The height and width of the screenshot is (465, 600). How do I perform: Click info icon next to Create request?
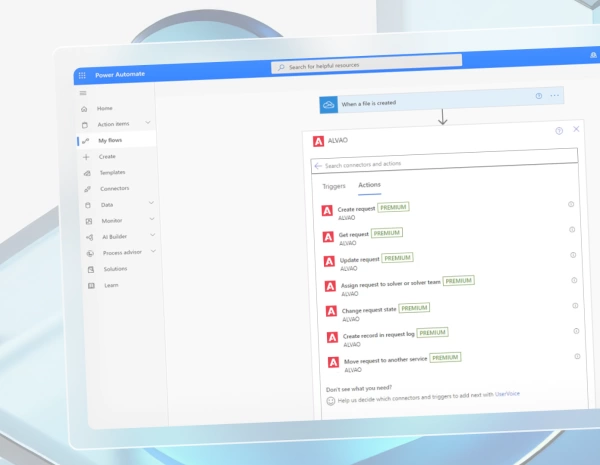click(x=571, y=204)
